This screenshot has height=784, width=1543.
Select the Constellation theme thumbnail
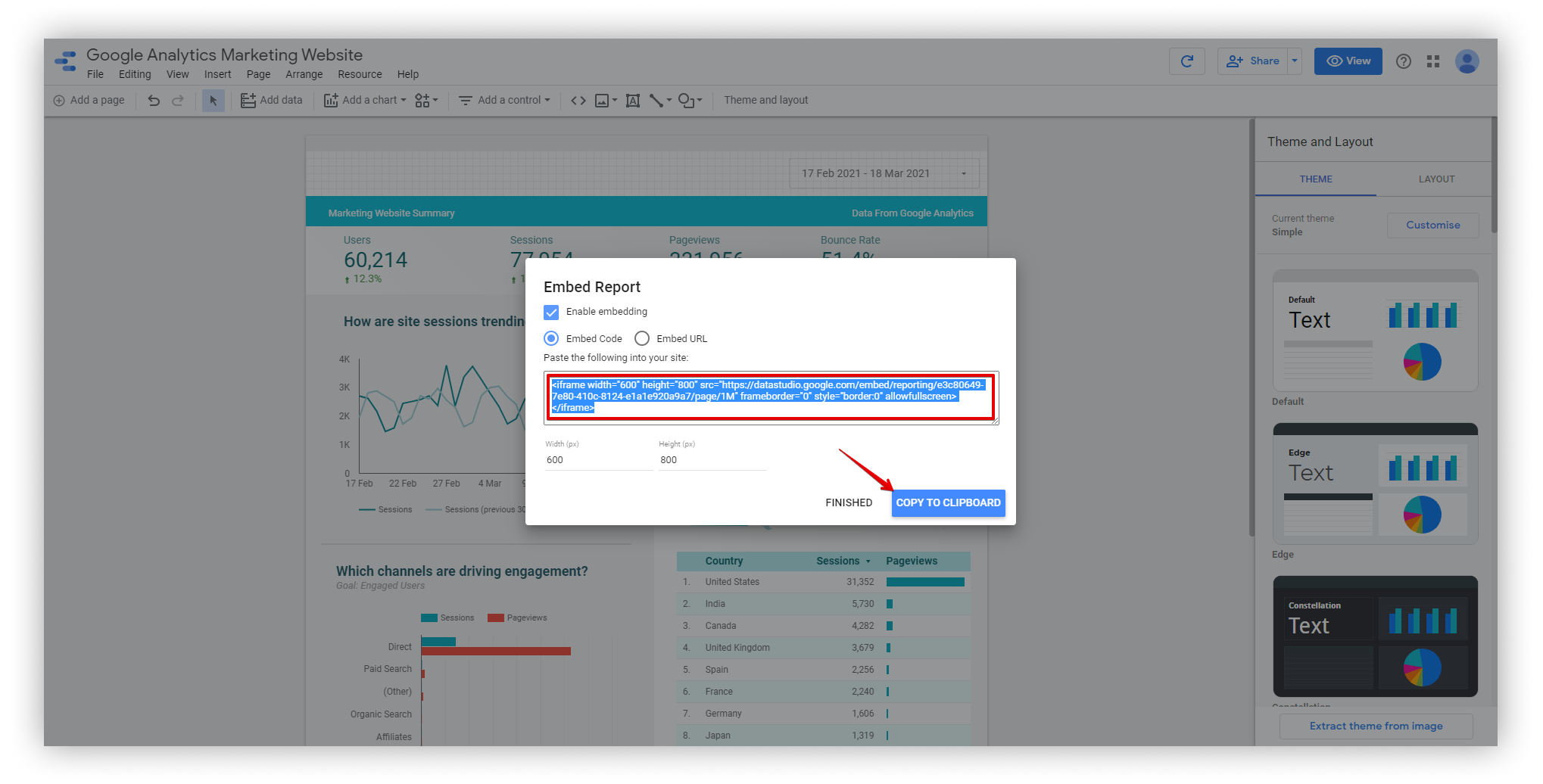(x=1375, y=636)
